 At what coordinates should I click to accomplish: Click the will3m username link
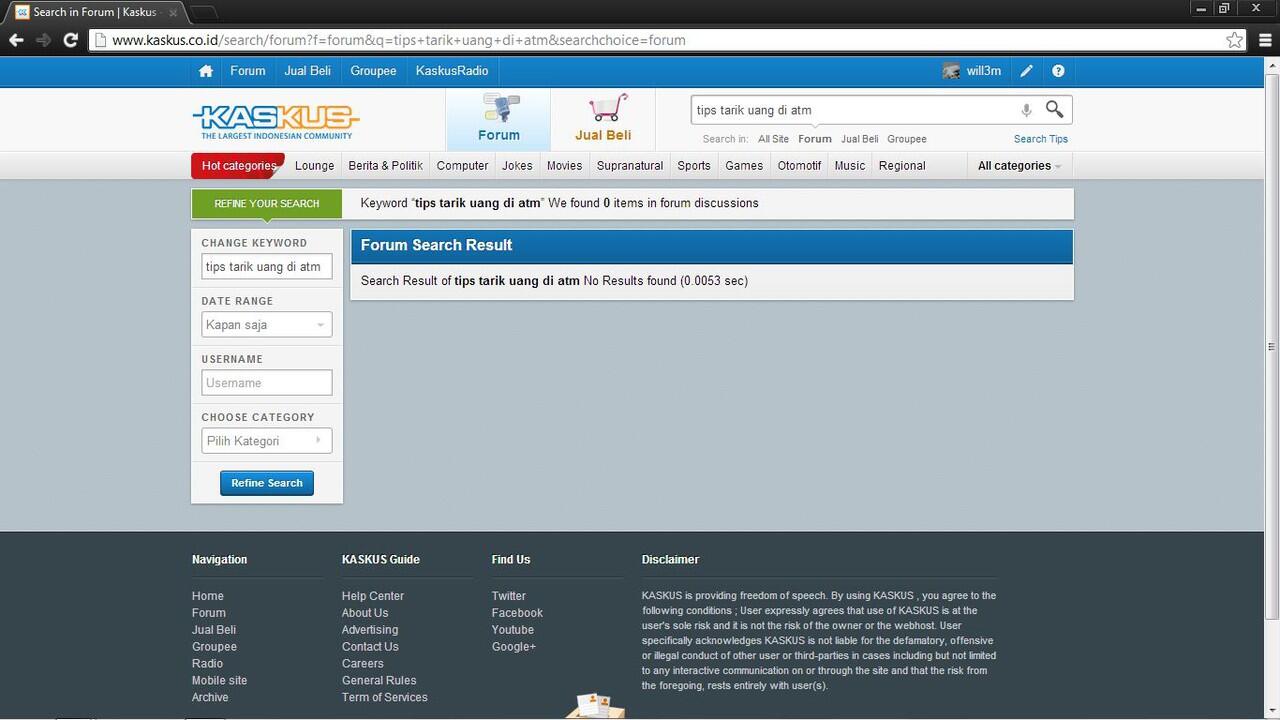[984, 71]
